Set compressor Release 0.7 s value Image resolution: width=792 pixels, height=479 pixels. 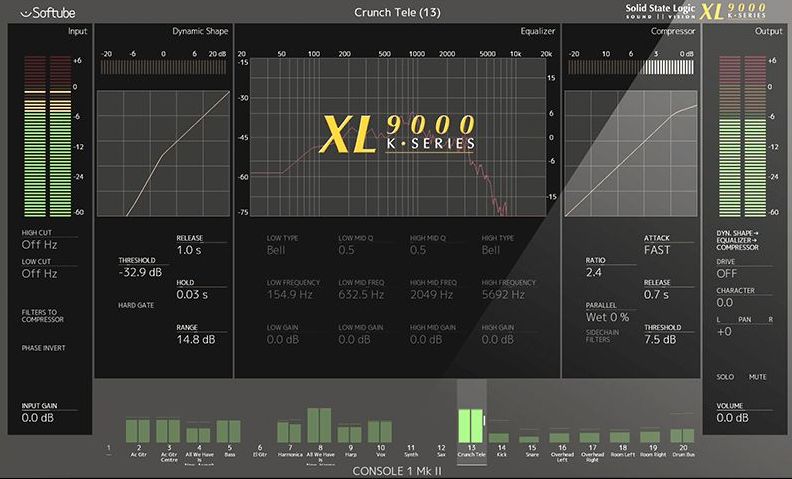656,295
